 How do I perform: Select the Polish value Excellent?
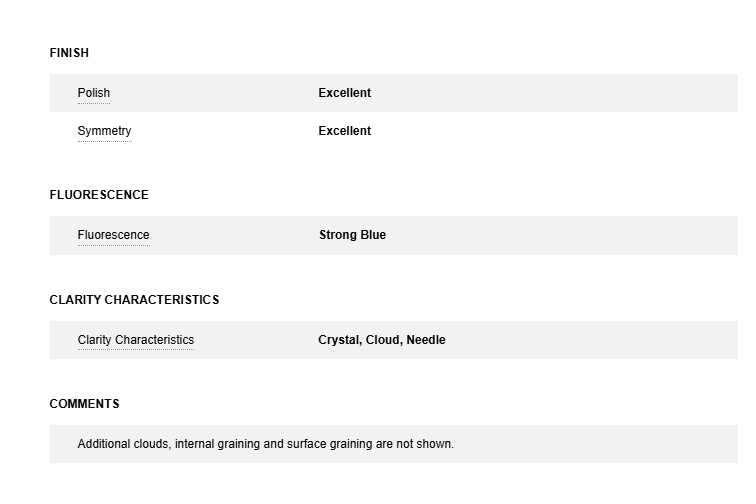(x=344, y=93)
